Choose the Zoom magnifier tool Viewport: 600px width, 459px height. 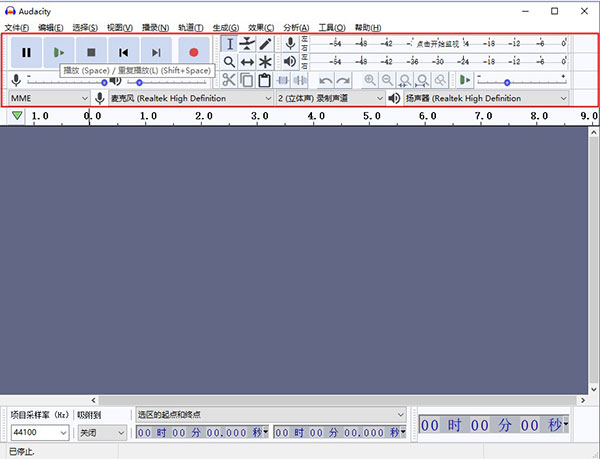pyautogui.click(x=229, y=62)
